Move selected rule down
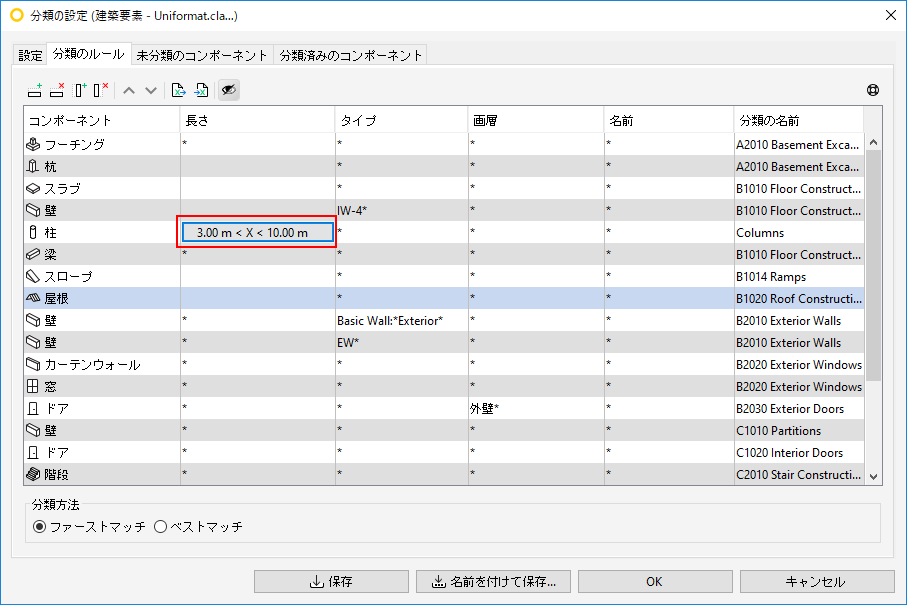 tap(151, 91)
